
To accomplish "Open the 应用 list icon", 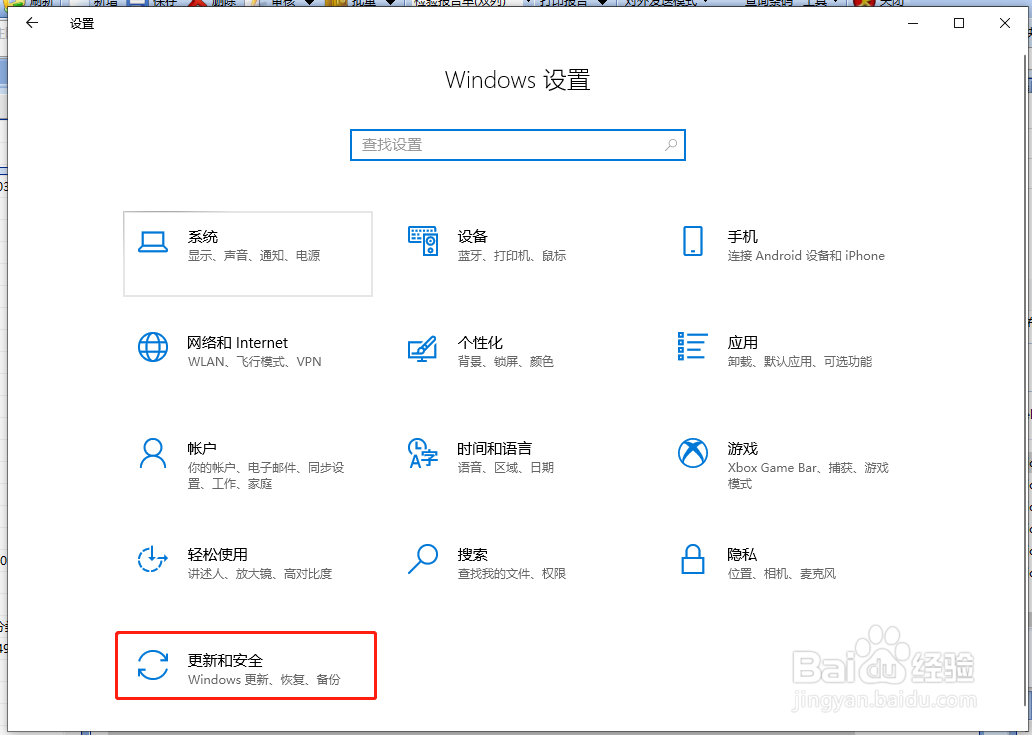I will pos(692,346).
